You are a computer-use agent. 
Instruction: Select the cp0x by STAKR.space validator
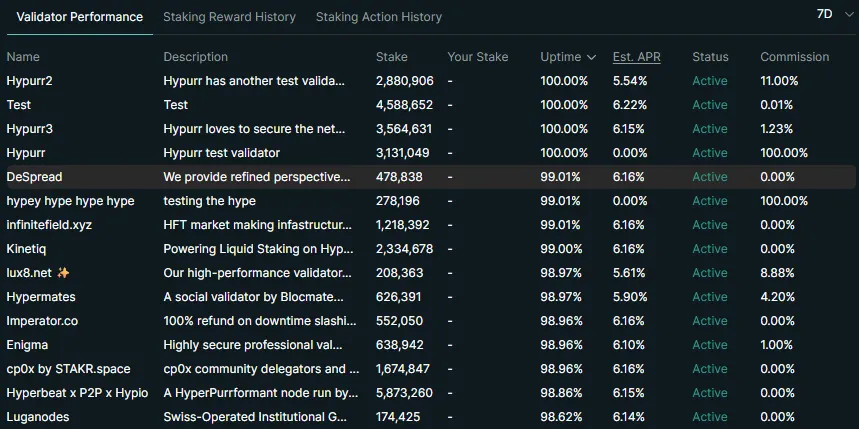(68, 369)
